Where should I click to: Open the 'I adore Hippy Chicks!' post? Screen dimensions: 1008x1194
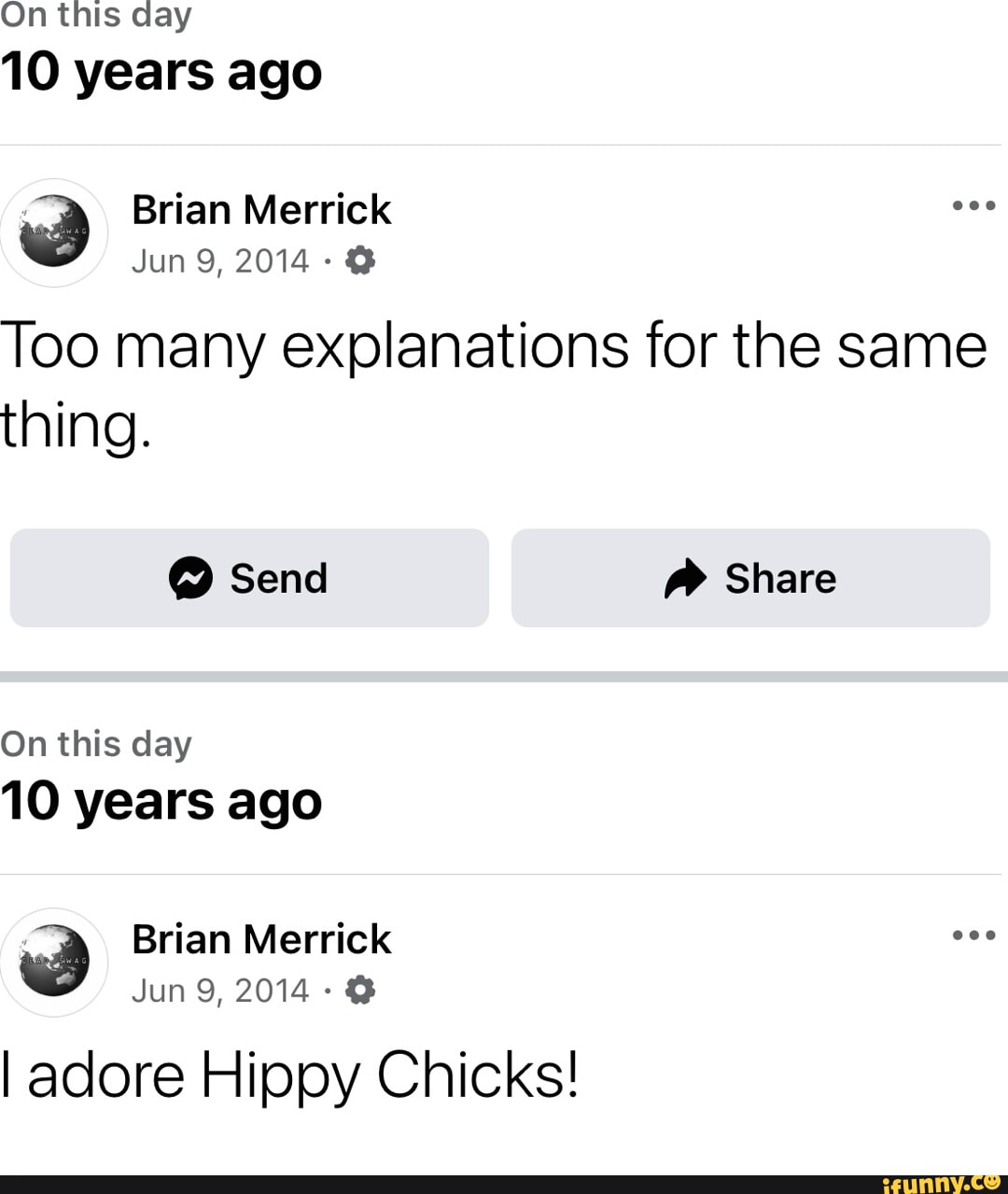[x=290, y=1075]
